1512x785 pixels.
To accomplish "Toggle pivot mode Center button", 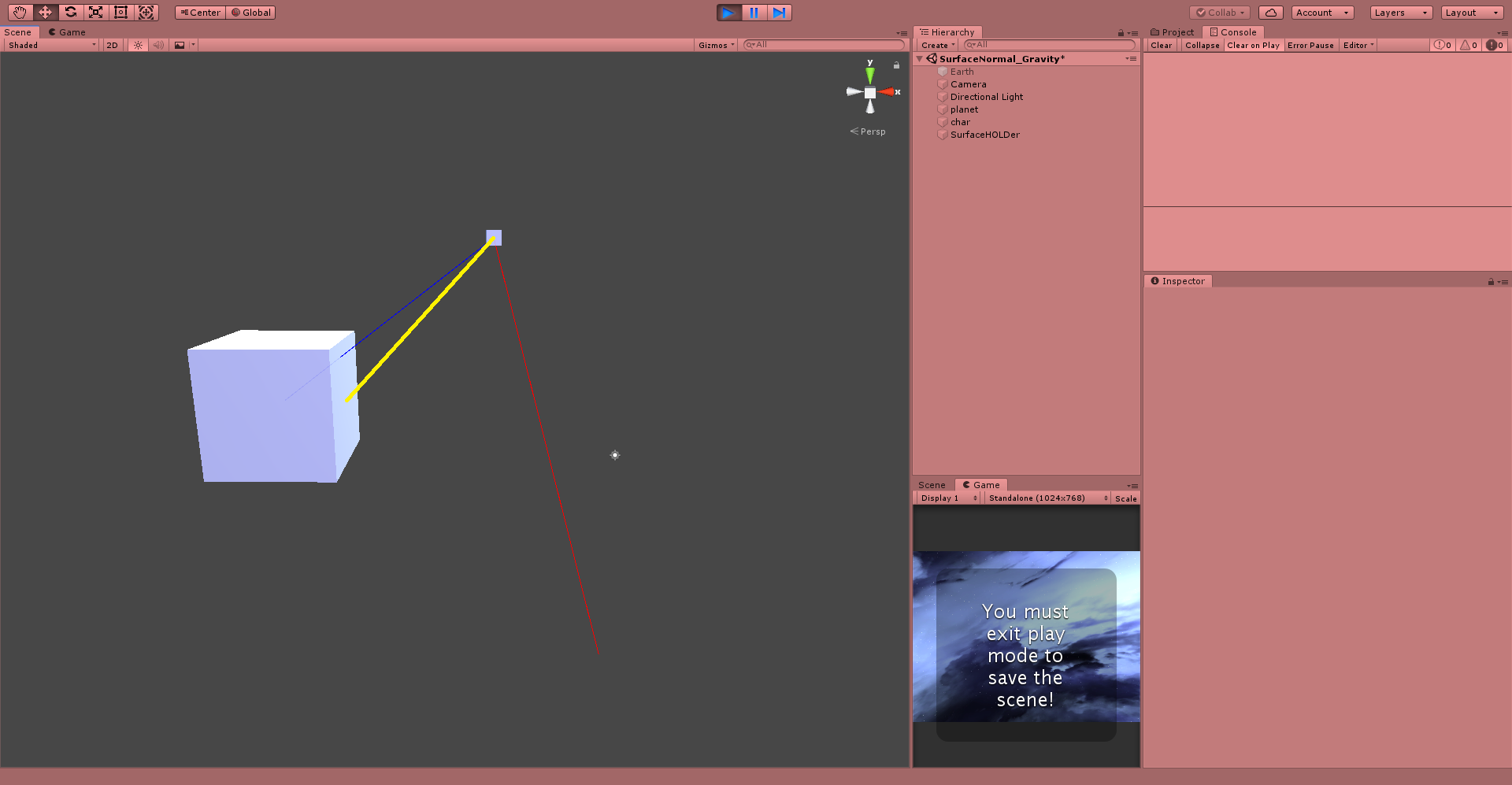I will point(200,13).
